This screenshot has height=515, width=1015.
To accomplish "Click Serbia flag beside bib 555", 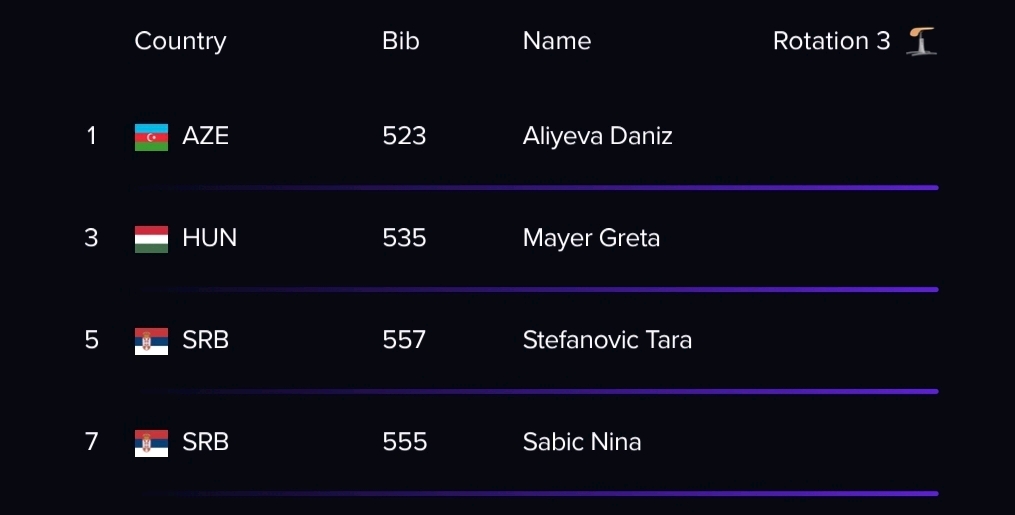I will pos(151,443).
